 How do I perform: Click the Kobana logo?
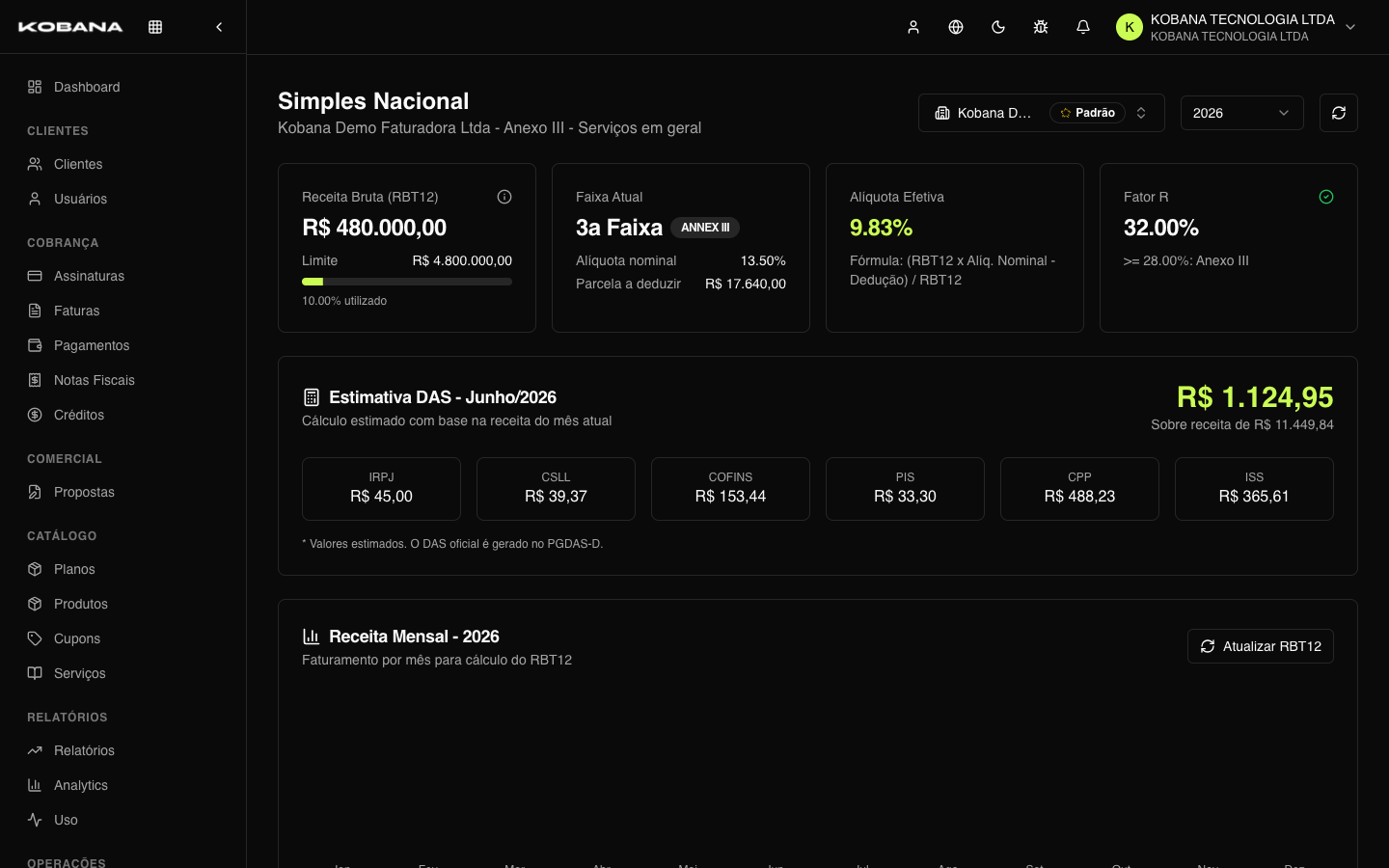[x=70, y=27]
